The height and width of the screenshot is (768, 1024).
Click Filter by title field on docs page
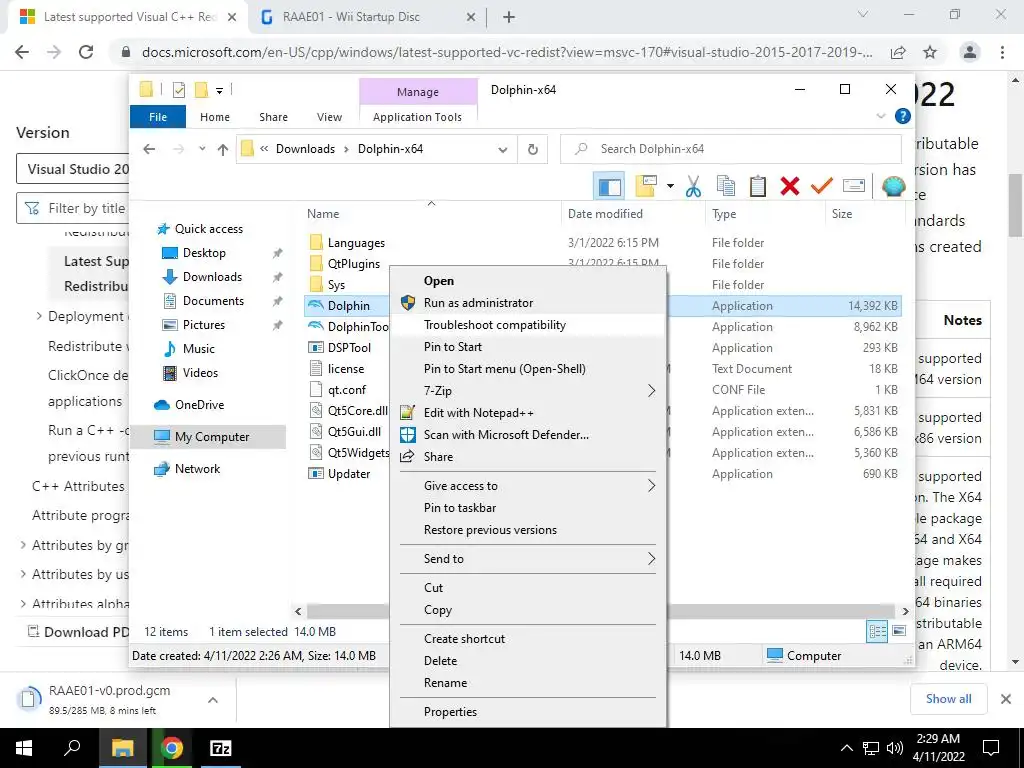73,208
